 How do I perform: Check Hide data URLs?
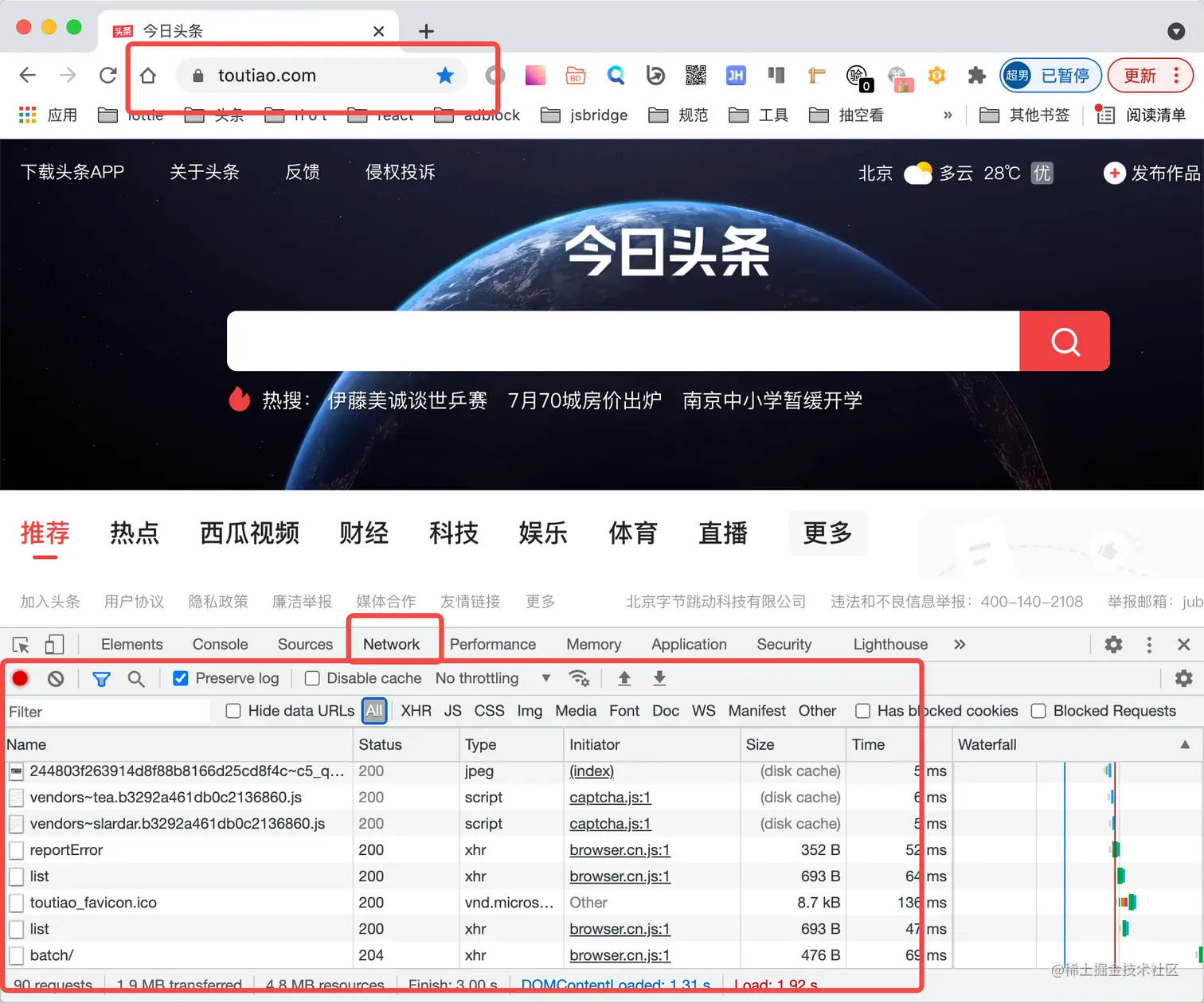233,711
